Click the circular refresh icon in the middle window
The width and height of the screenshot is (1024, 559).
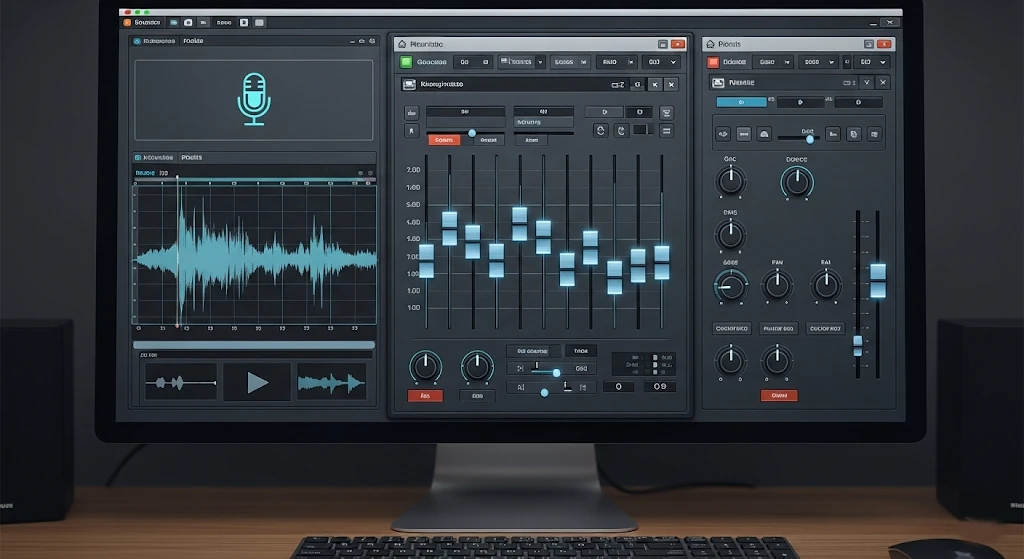coord(601,131)
